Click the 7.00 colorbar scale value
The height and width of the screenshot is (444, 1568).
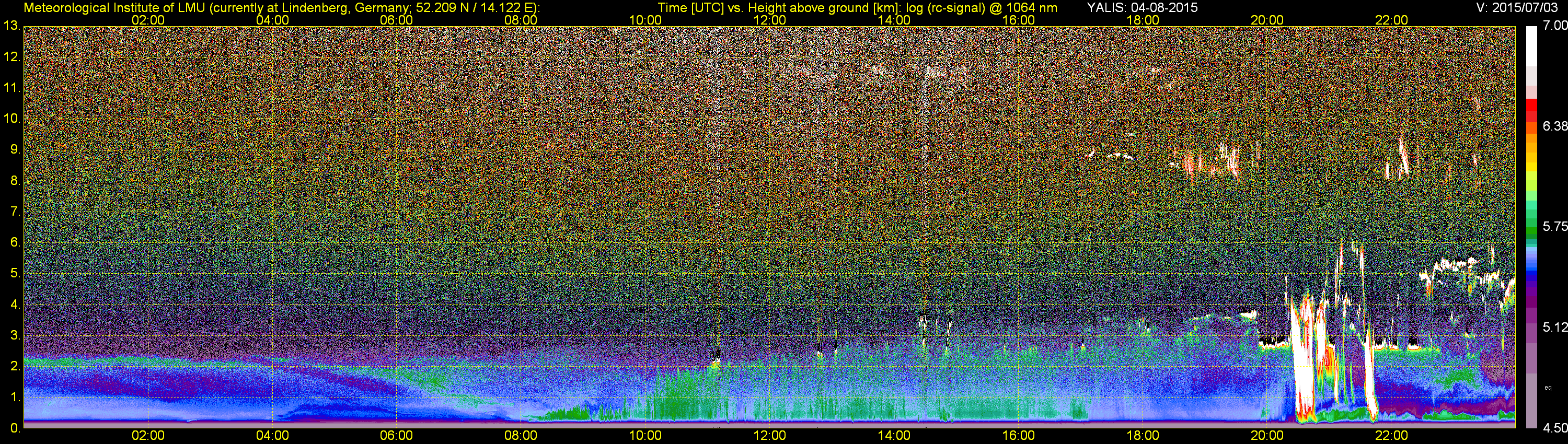point(1556,25)
